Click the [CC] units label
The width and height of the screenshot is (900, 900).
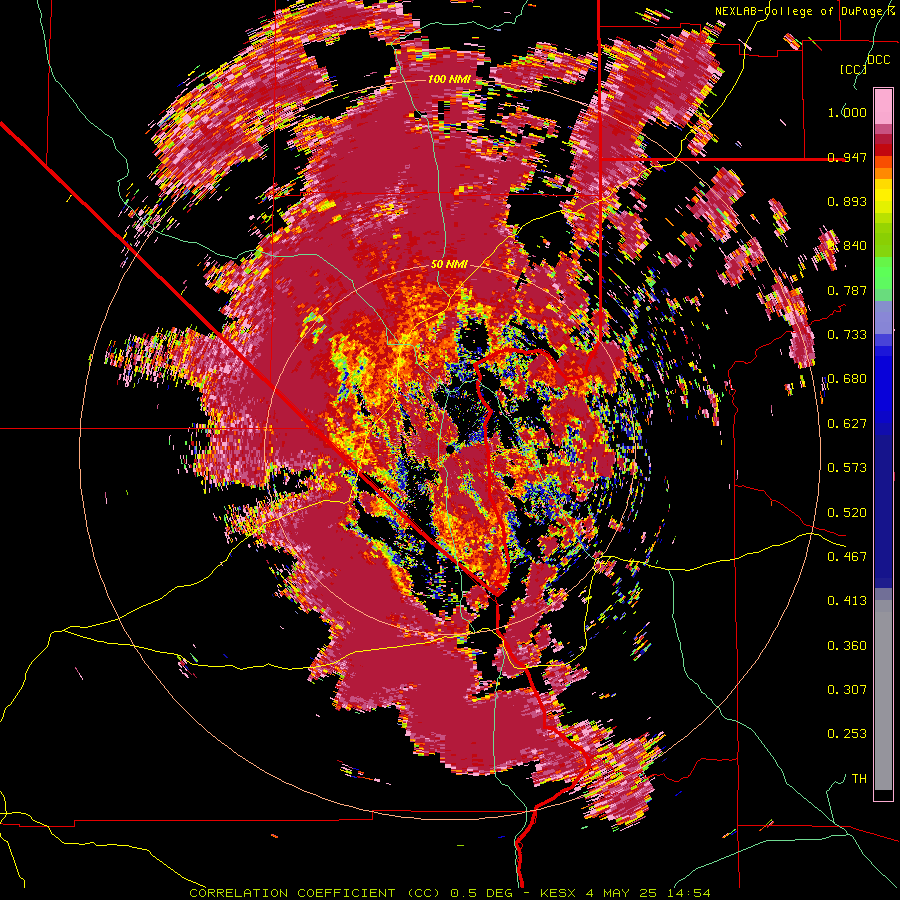[x=854, y=69]
